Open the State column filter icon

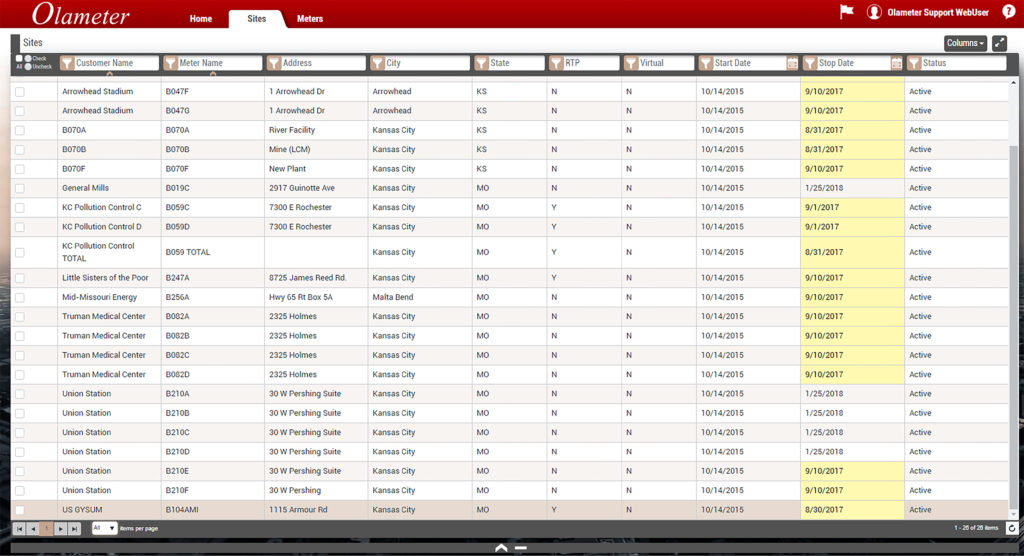pos(481,63)
